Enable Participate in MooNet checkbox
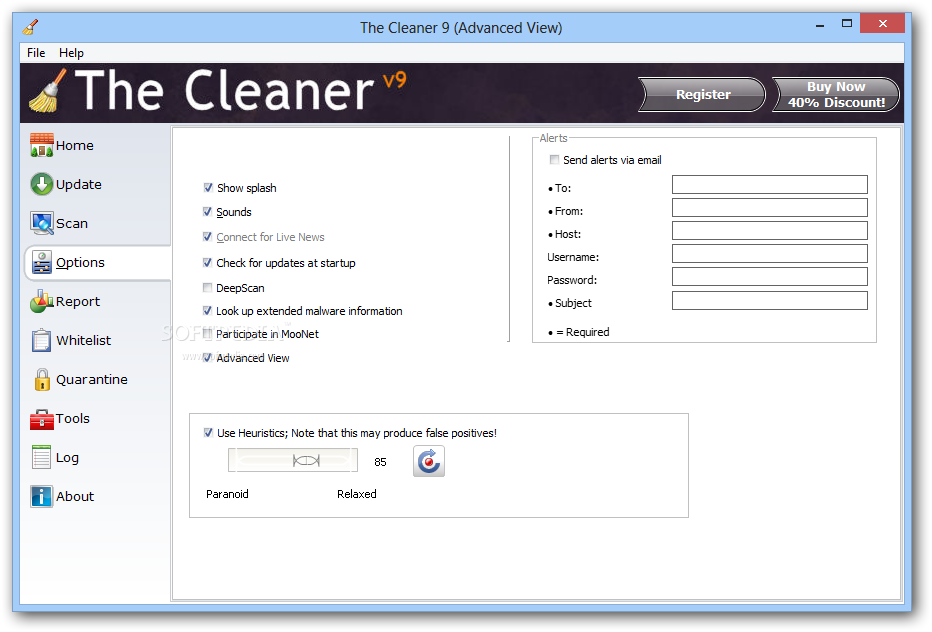Screen dimensions: 932x632 (x=207, y=334)
